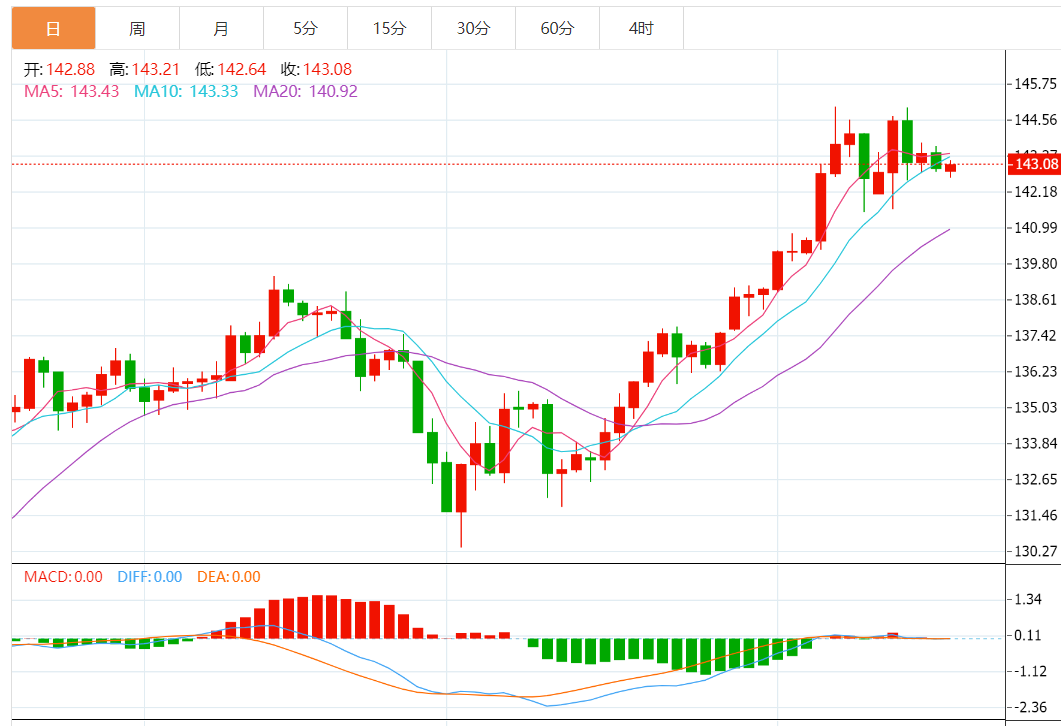1061x726 pixels.
Task: Click the DEA: 0.00 indicator label
Action: [x=229, y=576]
